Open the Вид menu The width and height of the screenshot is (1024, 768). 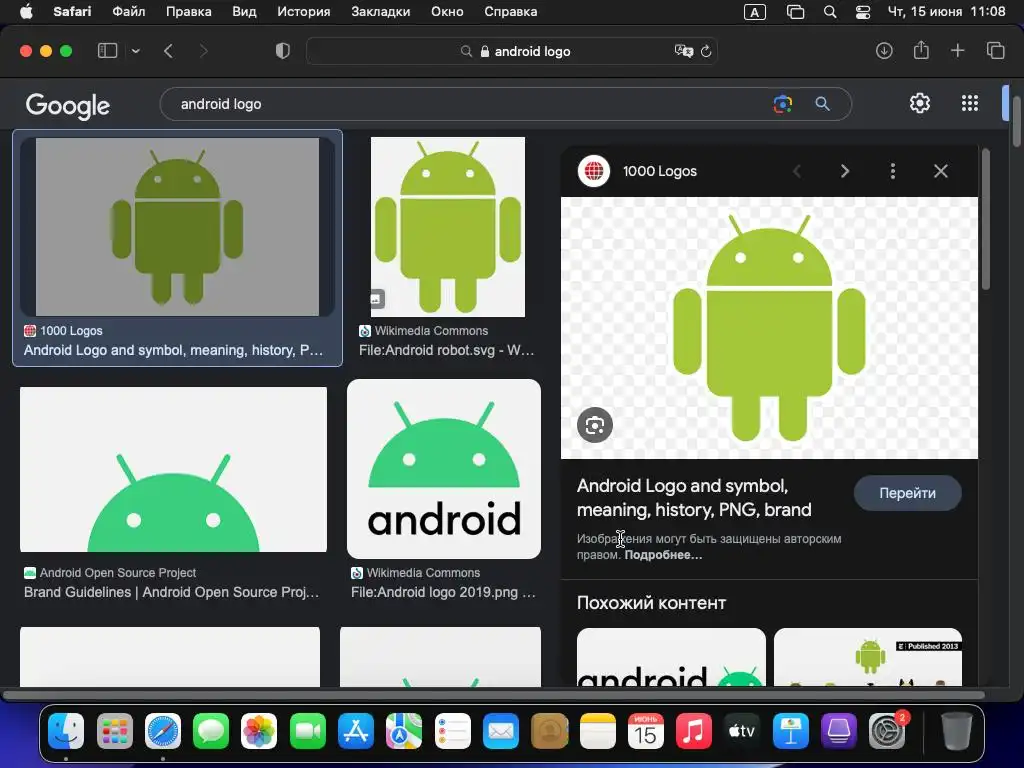pos(244,12)
